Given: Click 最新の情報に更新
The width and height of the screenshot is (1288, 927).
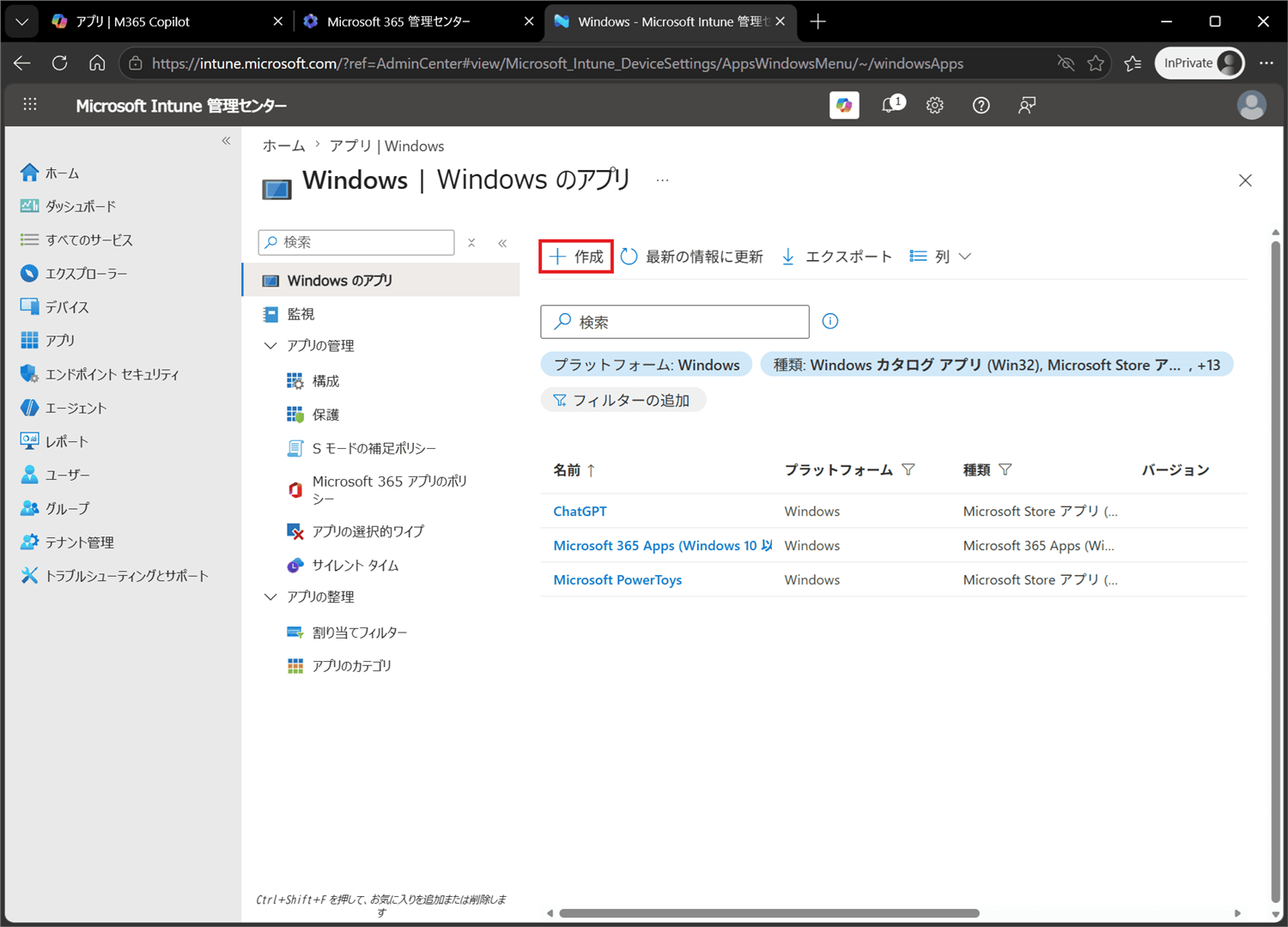Looking at the screenshot, I should pos(691,256).
